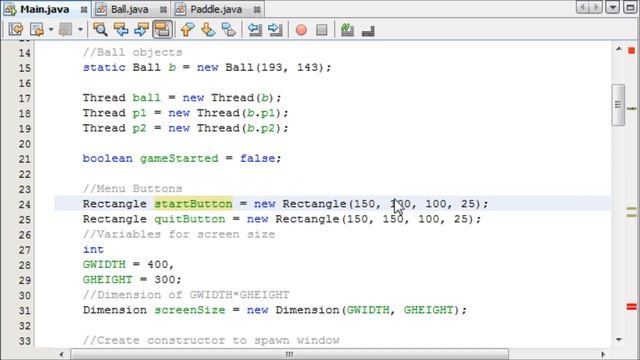Click the quitButton variable name
This screenshot has width=640, height=360.
coord(189,219)
